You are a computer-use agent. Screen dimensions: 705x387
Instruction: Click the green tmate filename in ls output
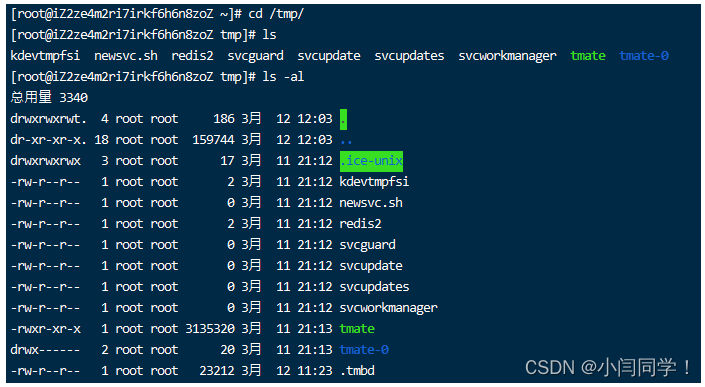tap(588, 56)
